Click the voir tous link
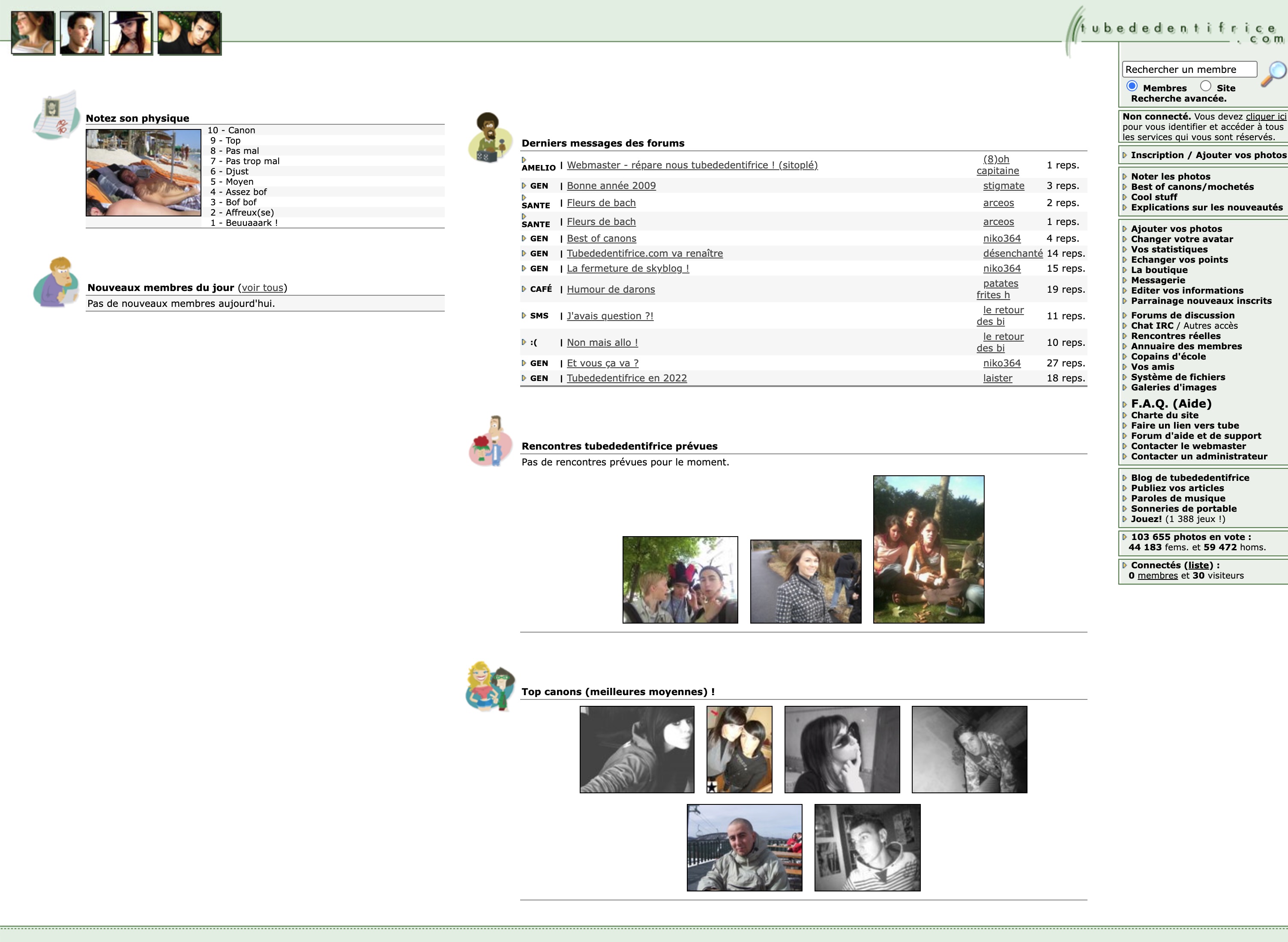 pyautogui.click(x=262, y=288)
